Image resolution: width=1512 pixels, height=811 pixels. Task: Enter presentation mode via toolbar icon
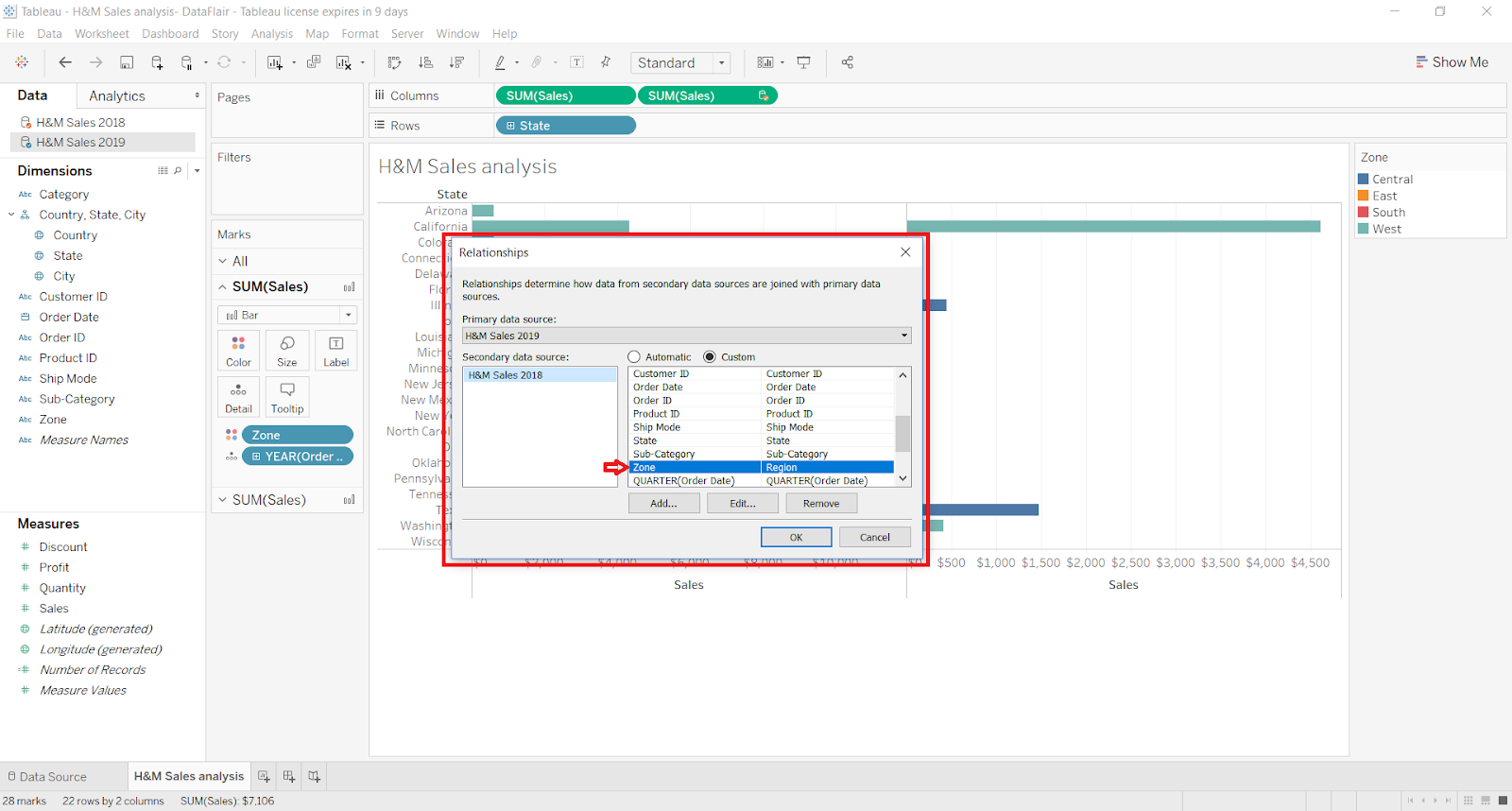coord(804,62)
